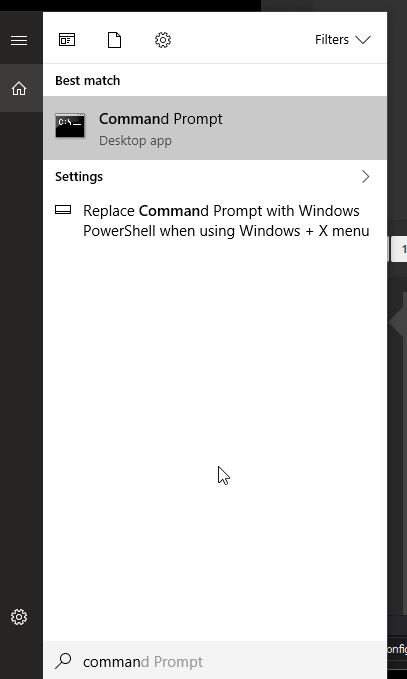This screenshot has height=679, width=407.
Task: Filter results by the Apps icon
Action: (67, 40)
